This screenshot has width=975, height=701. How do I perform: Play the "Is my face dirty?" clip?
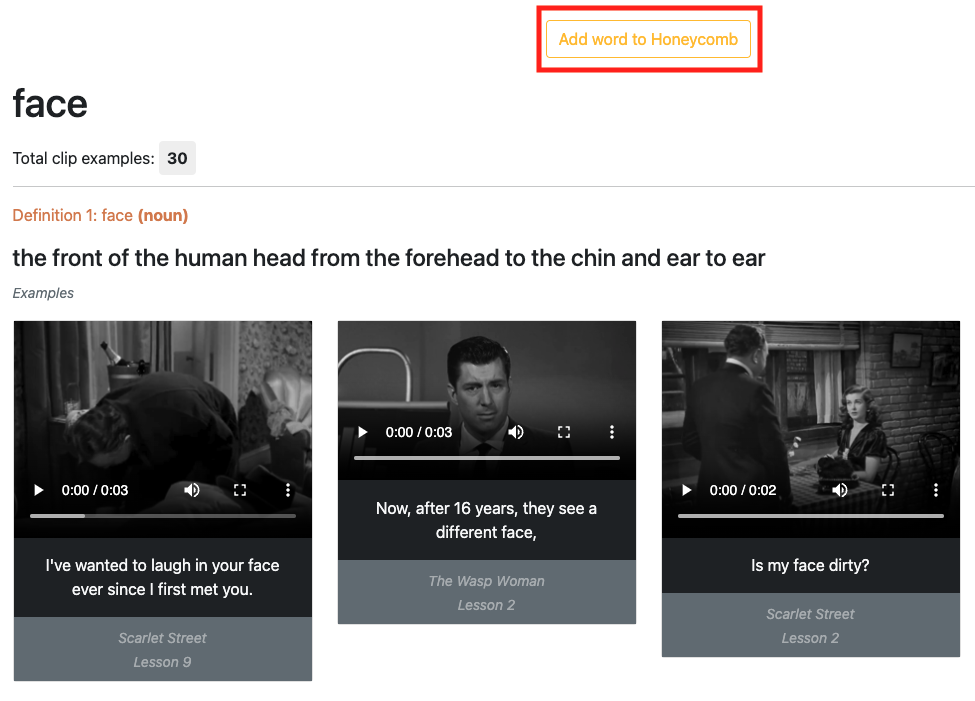[x=686, y=490]
